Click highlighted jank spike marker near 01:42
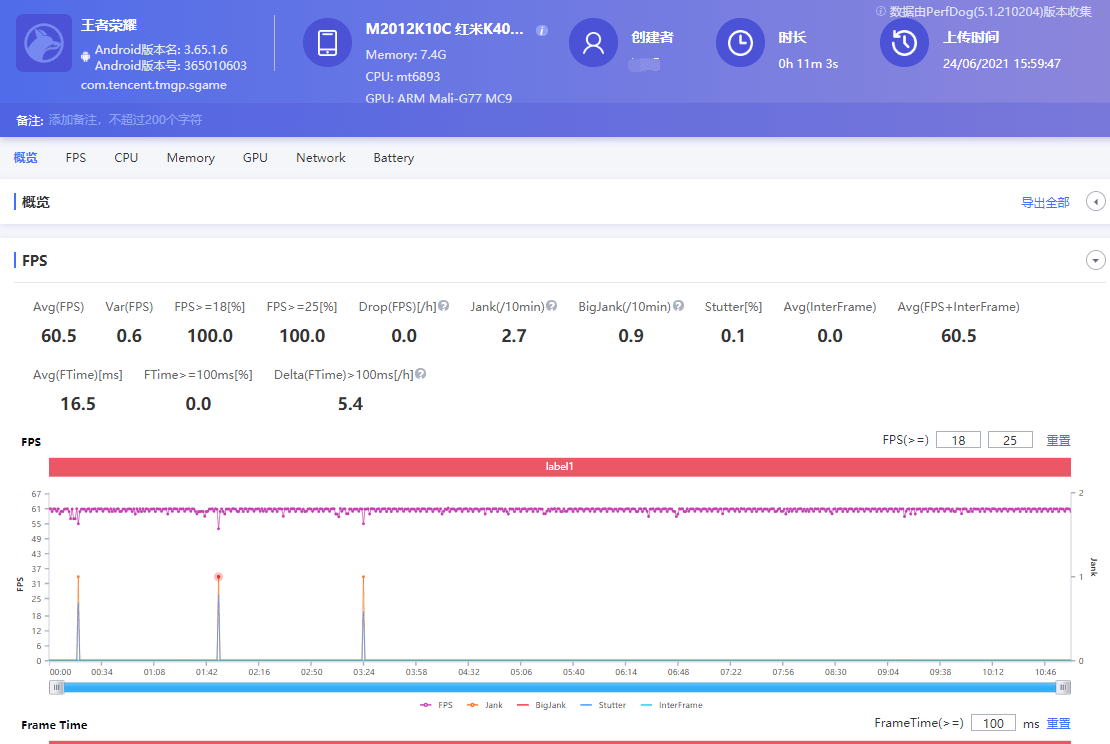1110x744 pixels. tap(218, 577)
